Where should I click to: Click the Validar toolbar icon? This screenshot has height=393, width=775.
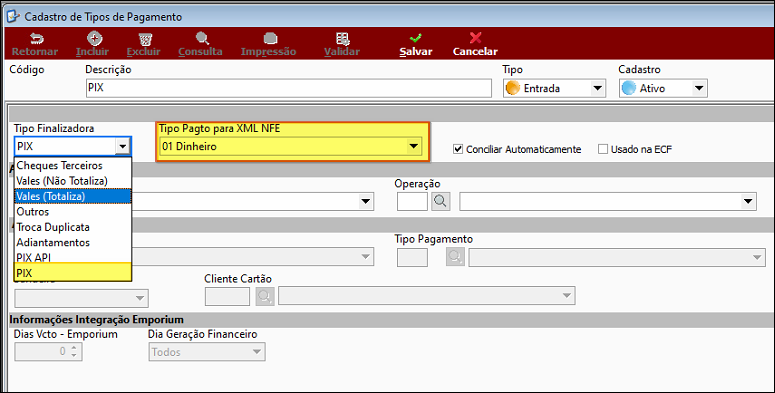343,39
